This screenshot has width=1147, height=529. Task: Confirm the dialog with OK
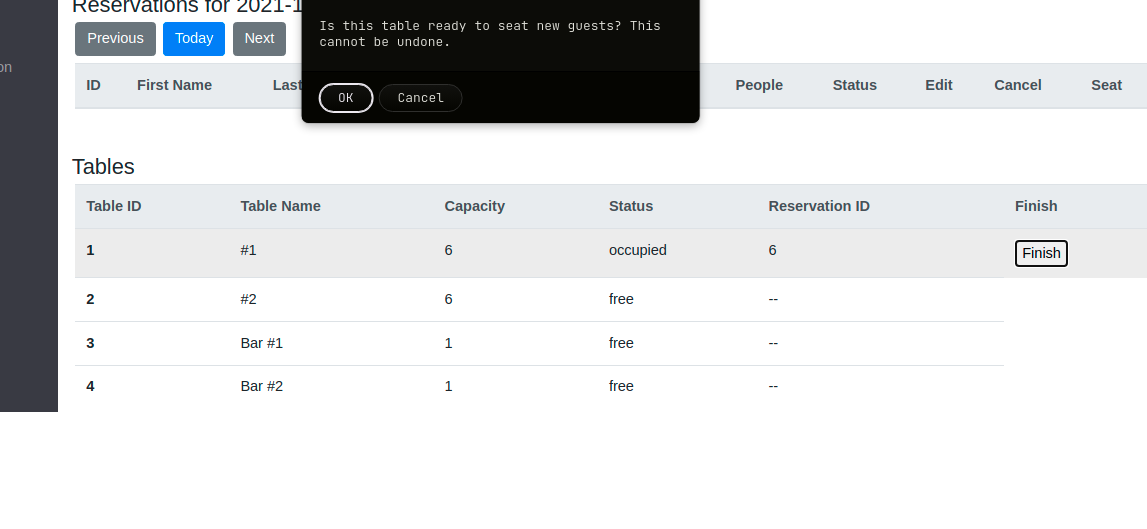[346, 98]
